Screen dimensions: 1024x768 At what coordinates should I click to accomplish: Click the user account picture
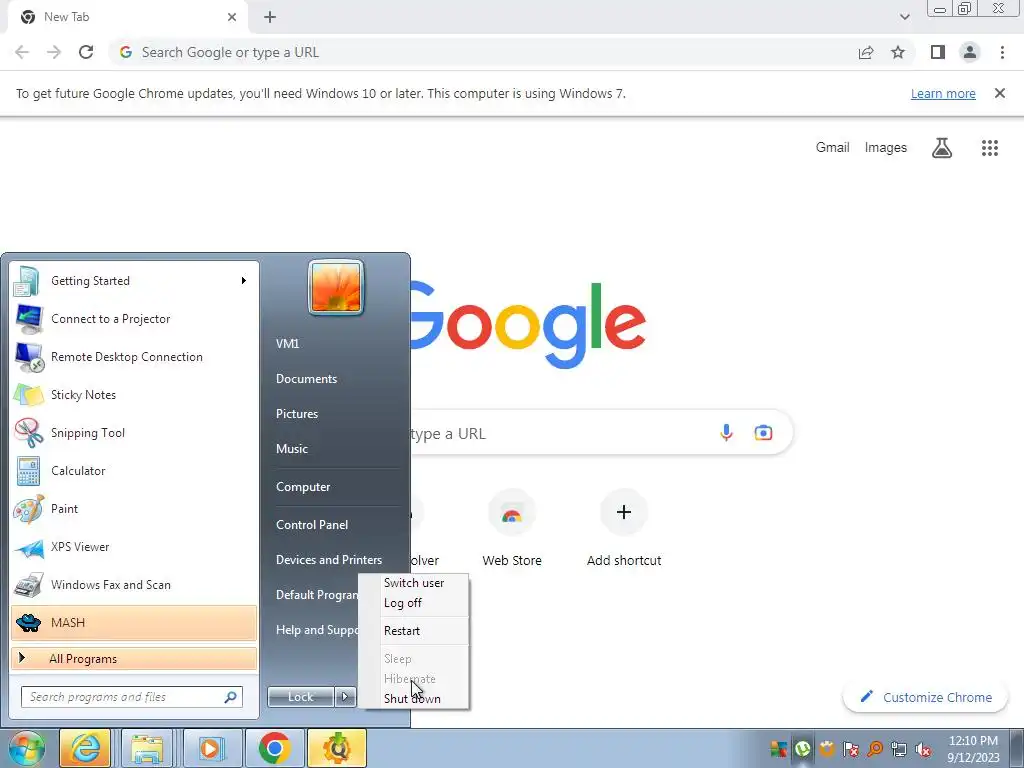pos(336,287)
